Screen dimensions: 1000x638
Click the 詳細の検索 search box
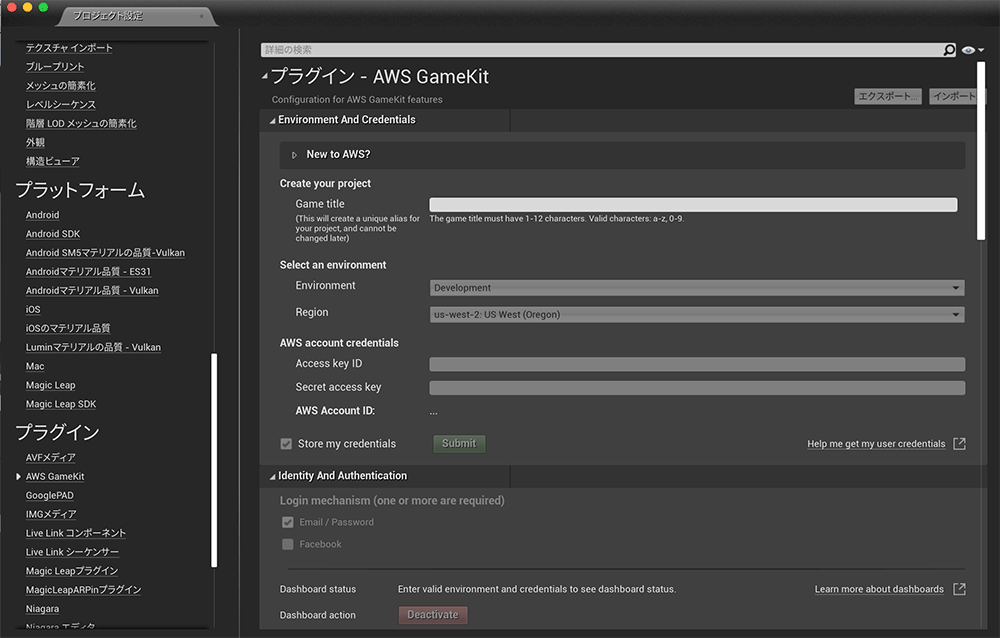[x=601, y=50]
